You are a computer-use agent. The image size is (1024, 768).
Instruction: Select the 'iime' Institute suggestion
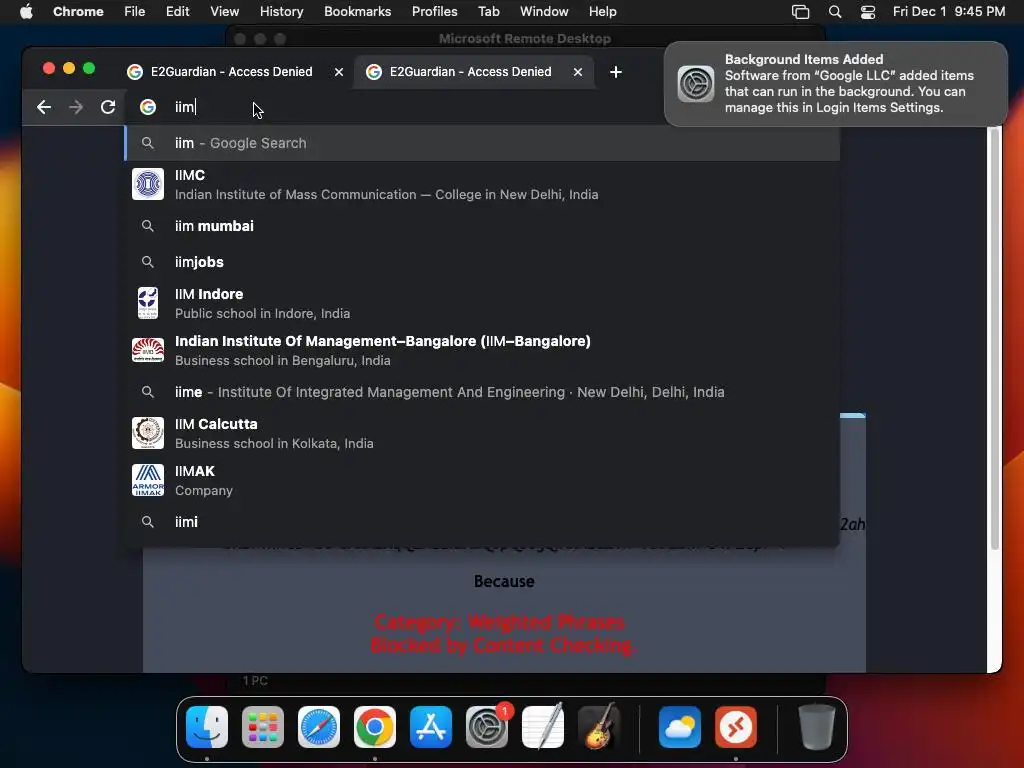tap(482, 392)
